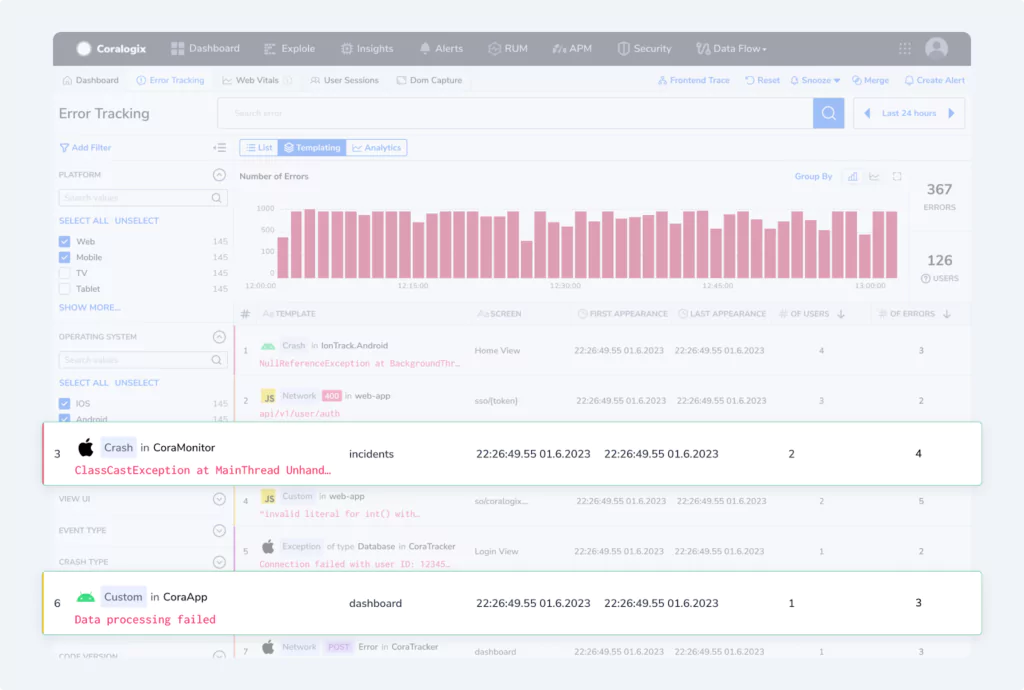
Task: Switch to the User Sessions sub-tab
Action: pyautogui.click(x=344, y=80)
